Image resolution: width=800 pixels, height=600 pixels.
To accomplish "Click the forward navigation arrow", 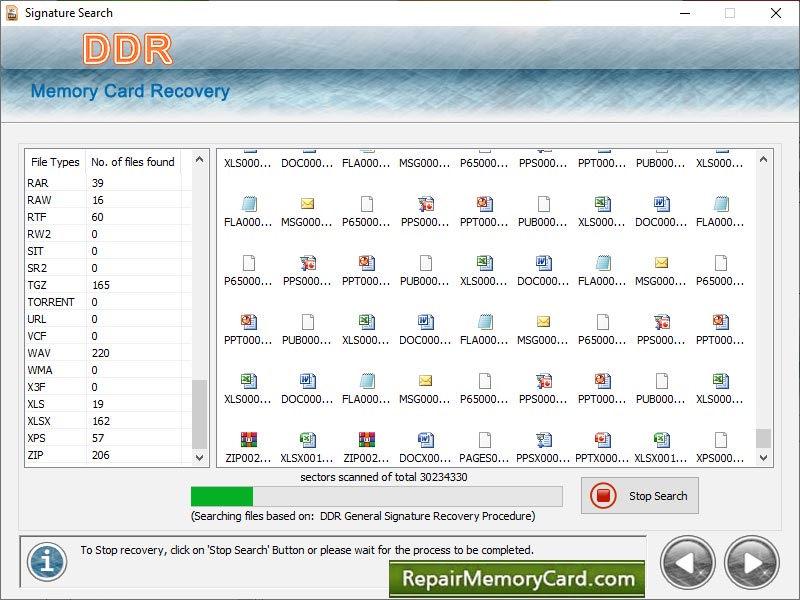I will coord(753,564).
